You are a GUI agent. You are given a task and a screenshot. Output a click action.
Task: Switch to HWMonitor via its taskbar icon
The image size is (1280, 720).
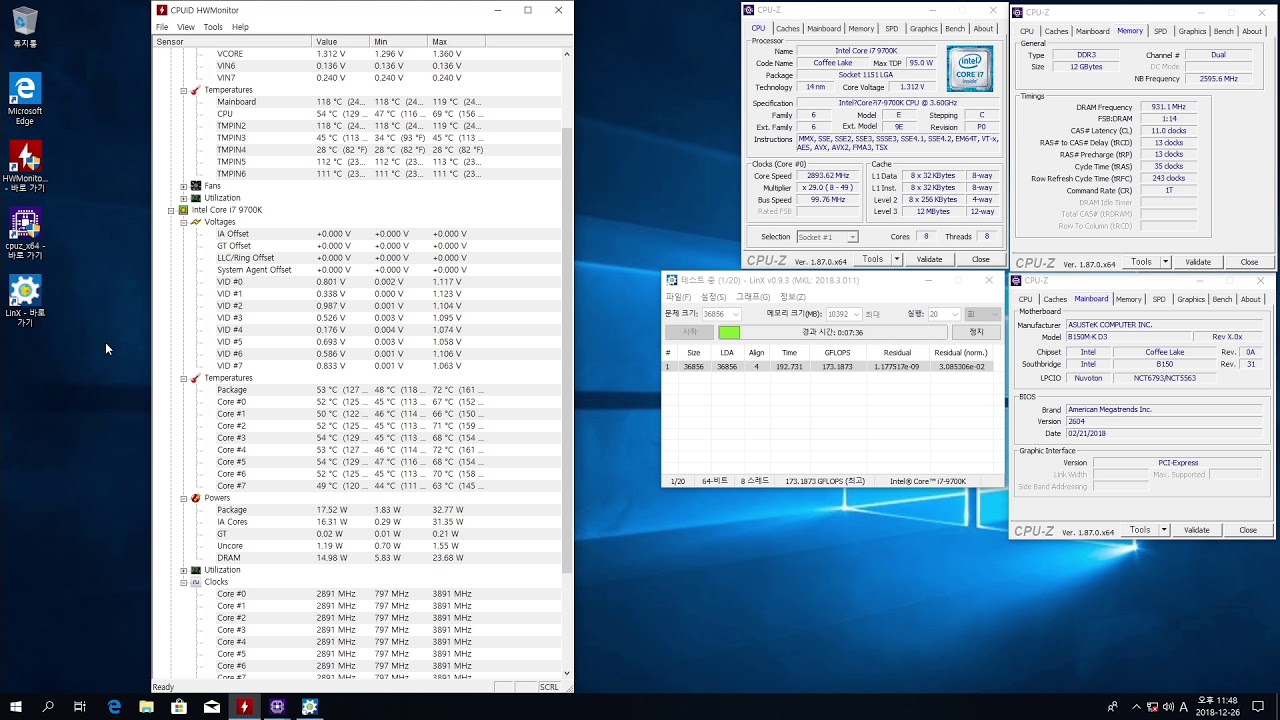coord(244,706)
